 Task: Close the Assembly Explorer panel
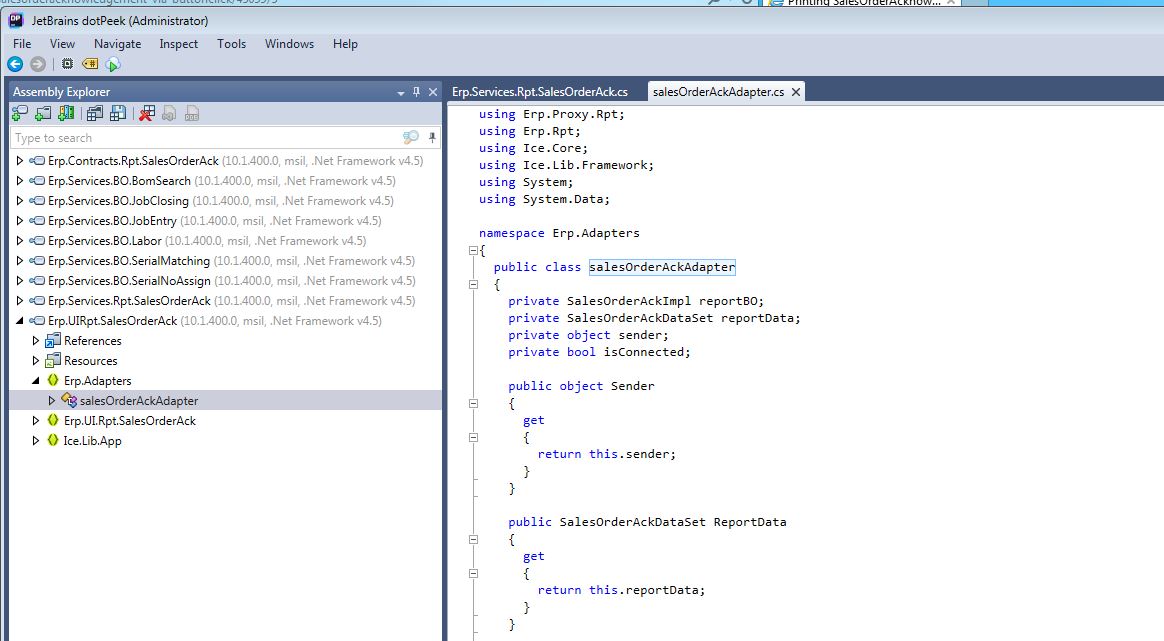pyautogui.click(x=433, y=92)
